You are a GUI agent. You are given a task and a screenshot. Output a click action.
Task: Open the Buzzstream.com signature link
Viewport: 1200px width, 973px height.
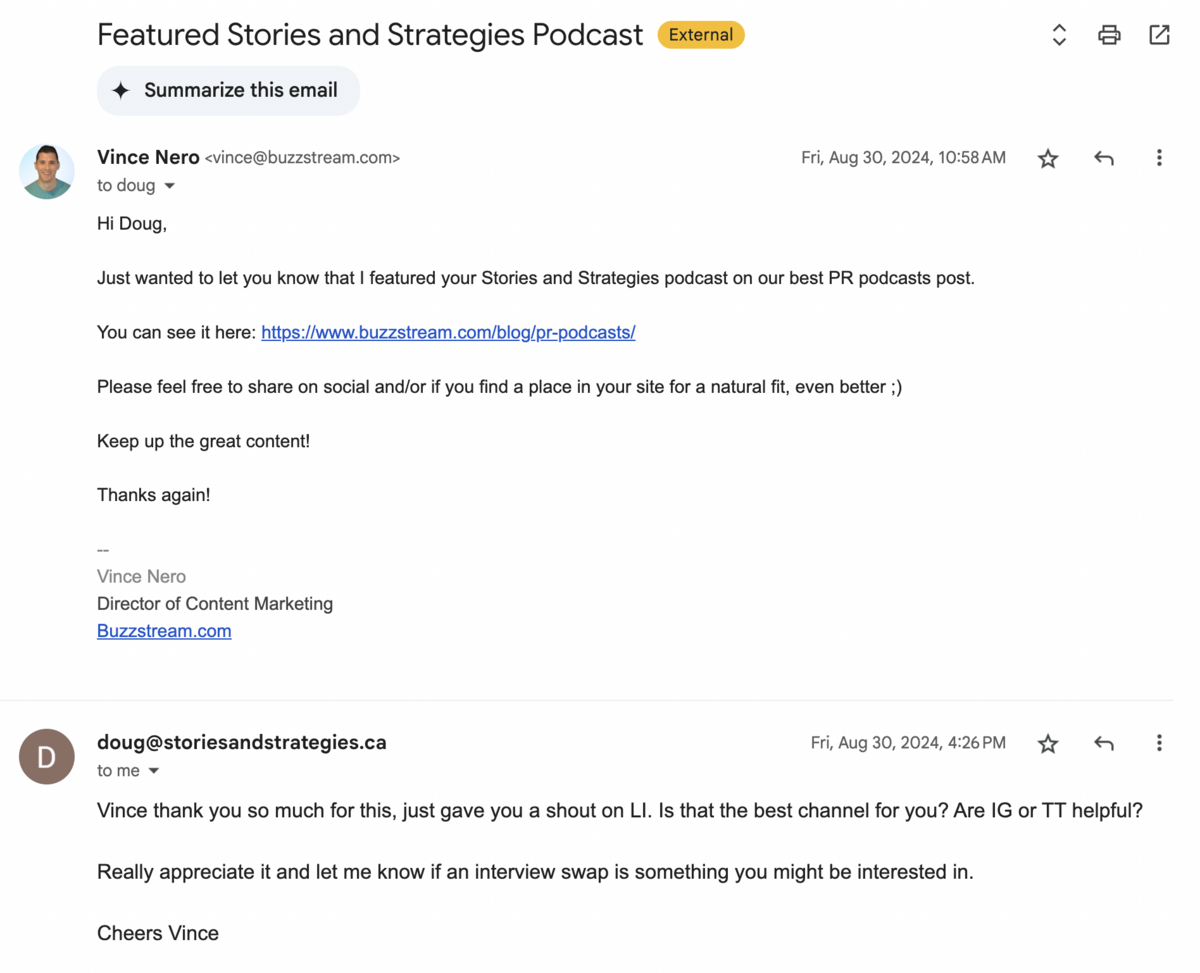pyautogui.click(x=163, y=630)
